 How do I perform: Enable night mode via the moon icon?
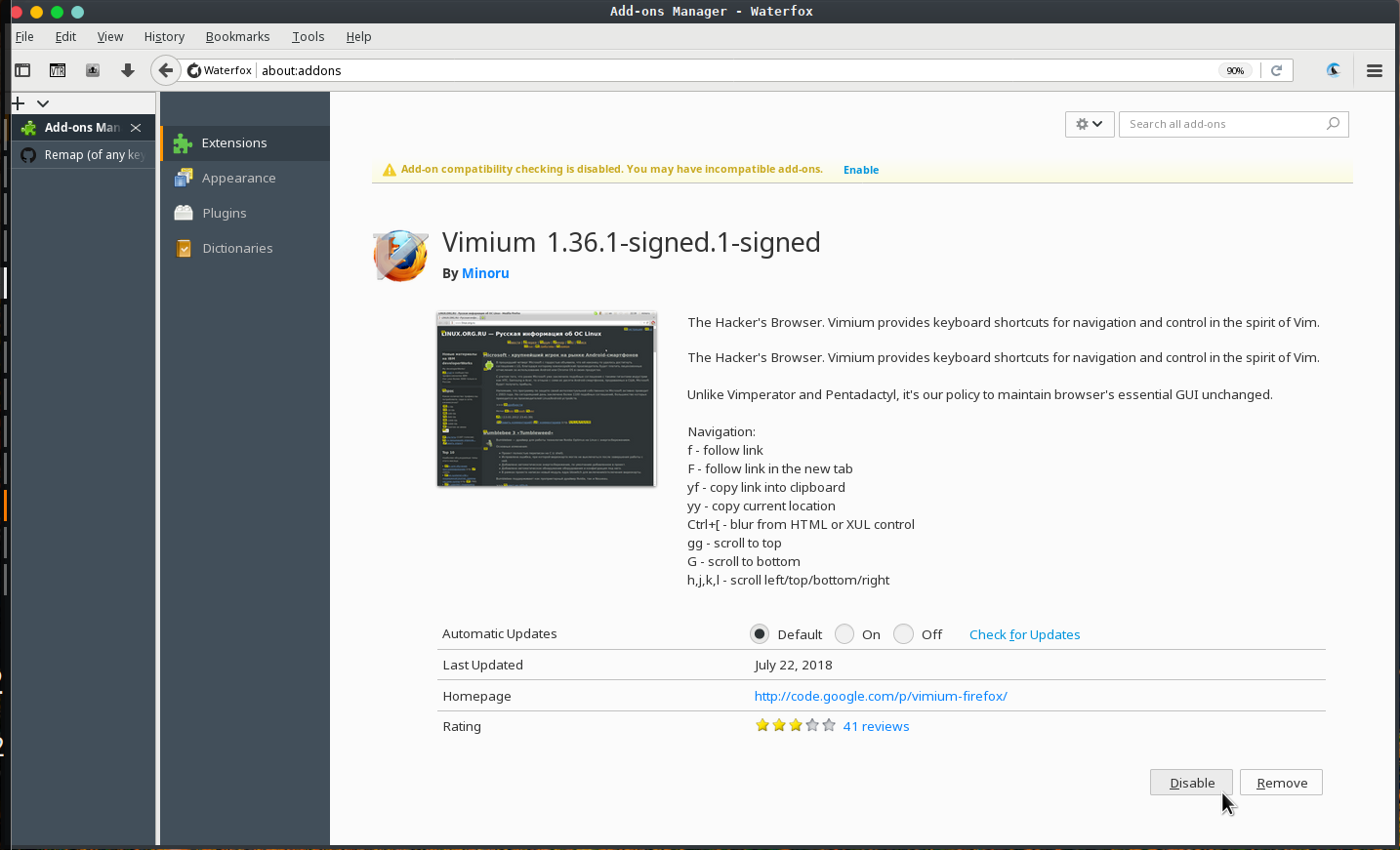(x=1334, y=70)
